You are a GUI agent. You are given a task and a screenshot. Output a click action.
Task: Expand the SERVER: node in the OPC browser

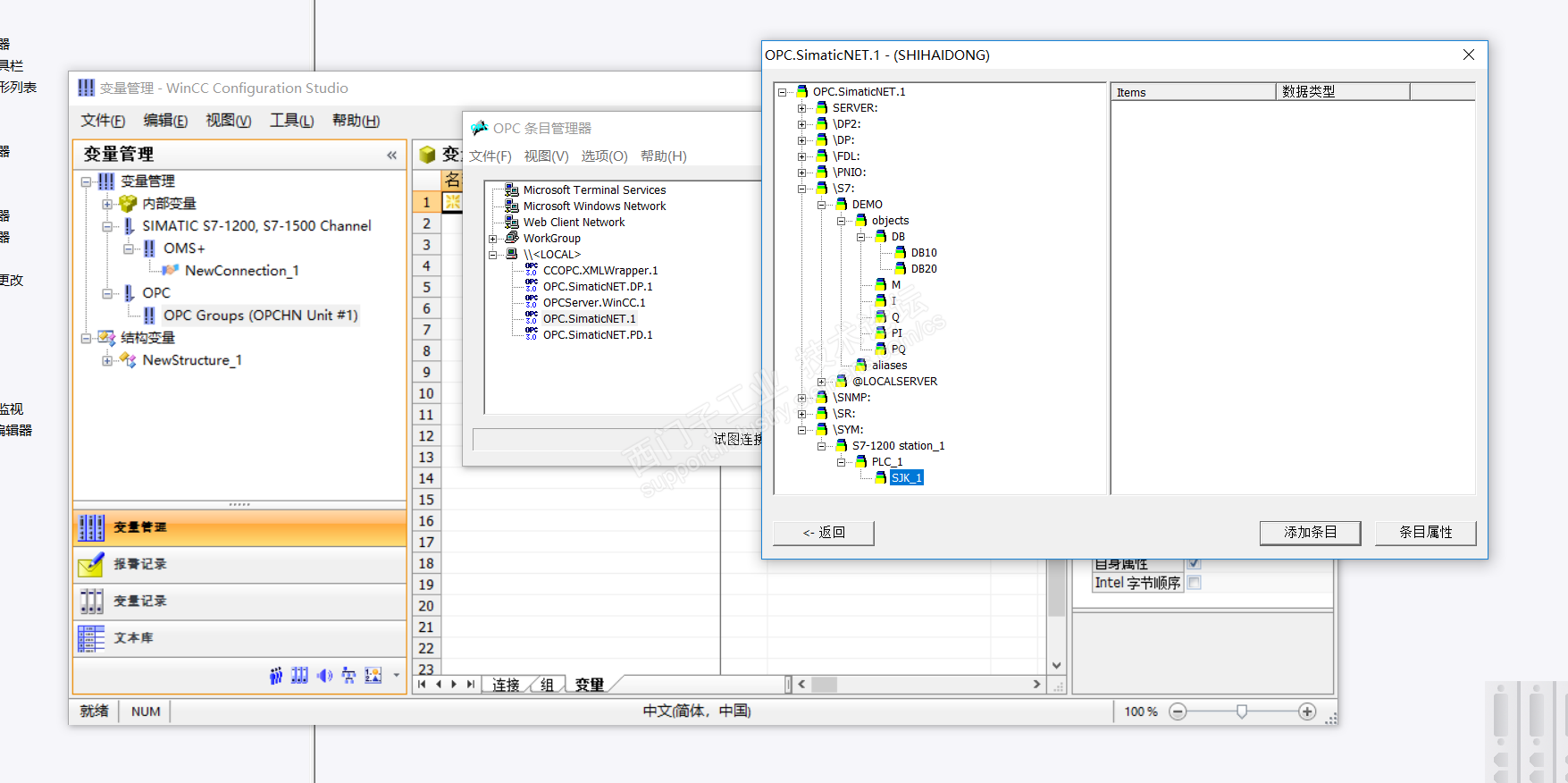[802, 108]
